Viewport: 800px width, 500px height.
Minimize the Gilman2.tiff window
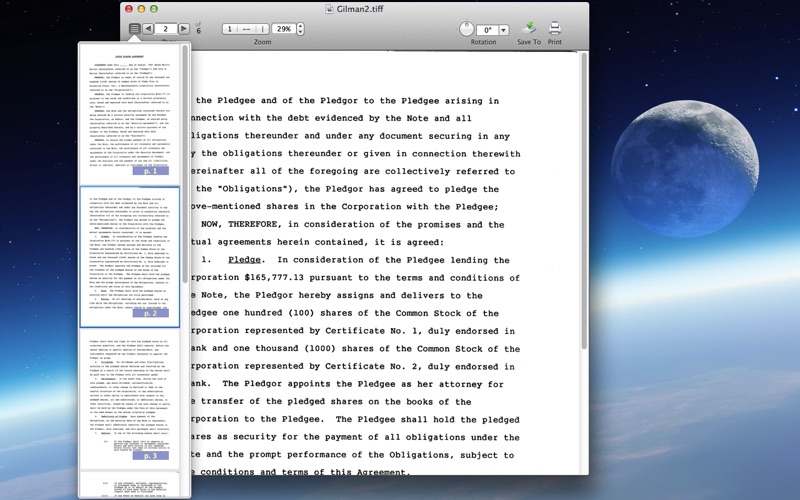[x=141, y=9]
